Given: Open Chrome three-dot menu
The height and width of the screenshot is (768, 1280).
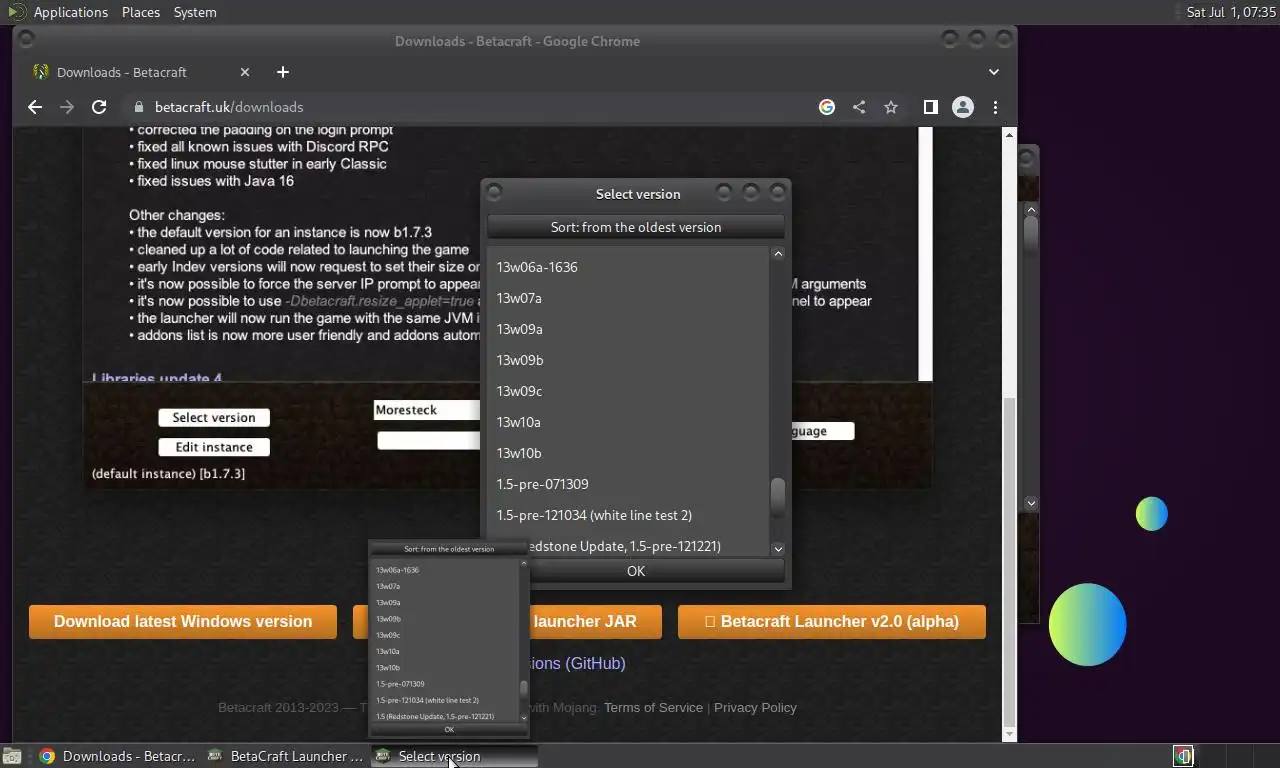Looking at the screenshot, I should [995, 107].
